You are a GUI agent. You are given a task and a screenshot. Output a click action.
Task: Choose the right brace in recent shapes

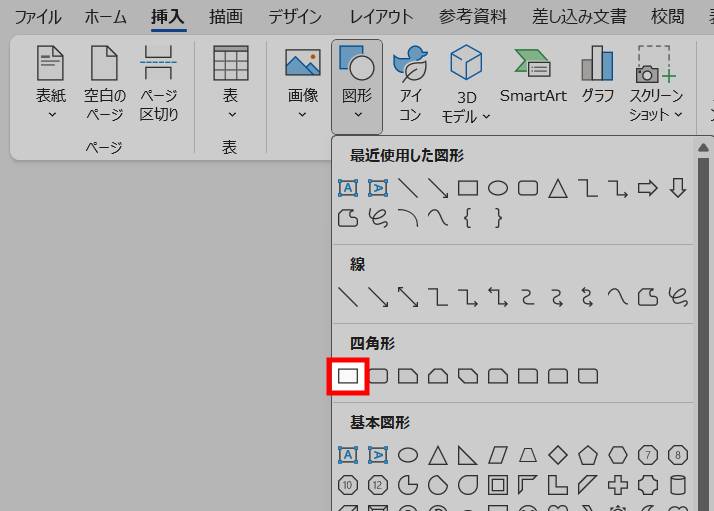click(x=498, y=218)
